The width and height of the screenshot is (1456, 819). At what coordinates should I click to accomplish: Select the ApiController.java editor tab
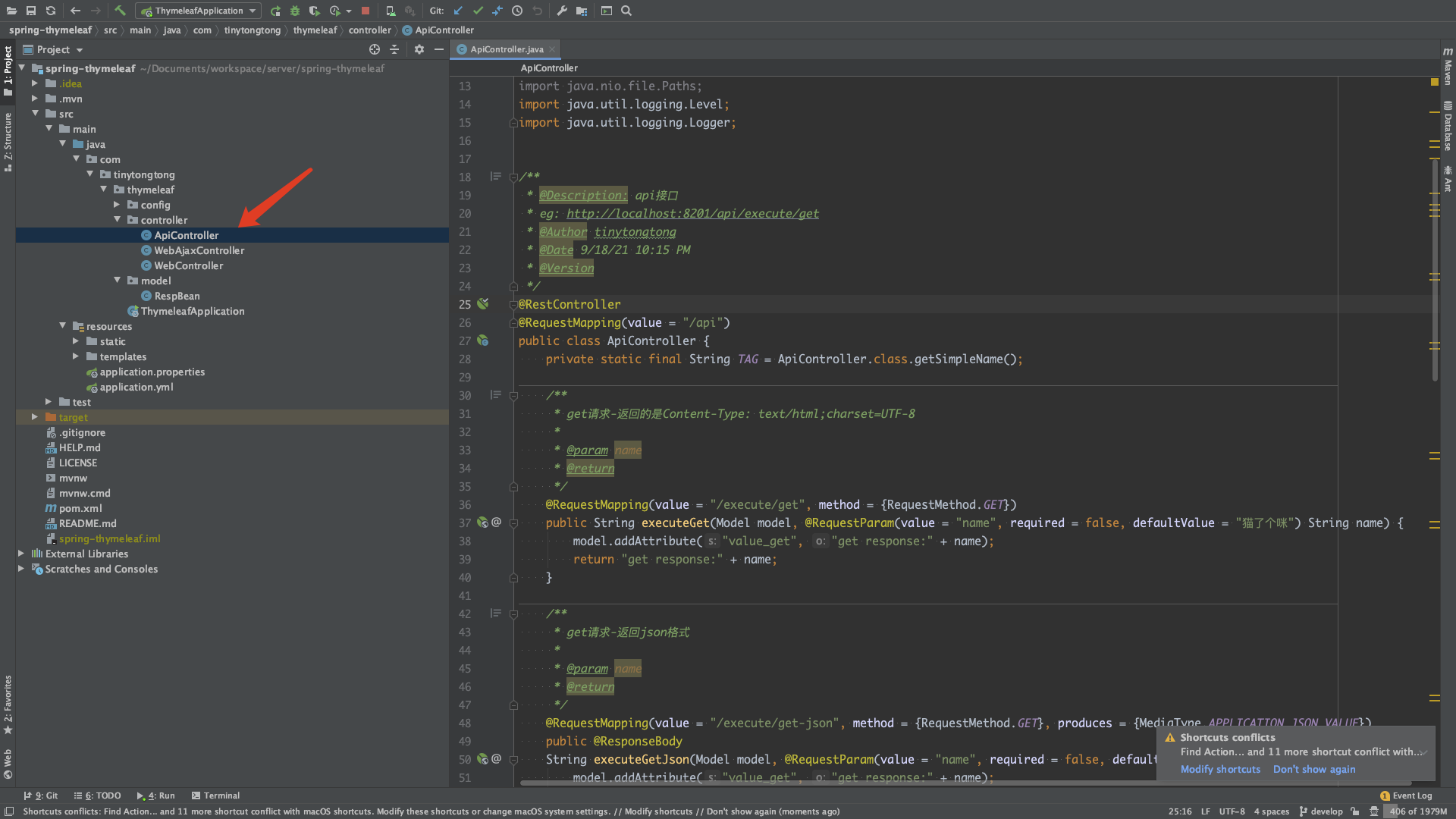coord(506,49)
